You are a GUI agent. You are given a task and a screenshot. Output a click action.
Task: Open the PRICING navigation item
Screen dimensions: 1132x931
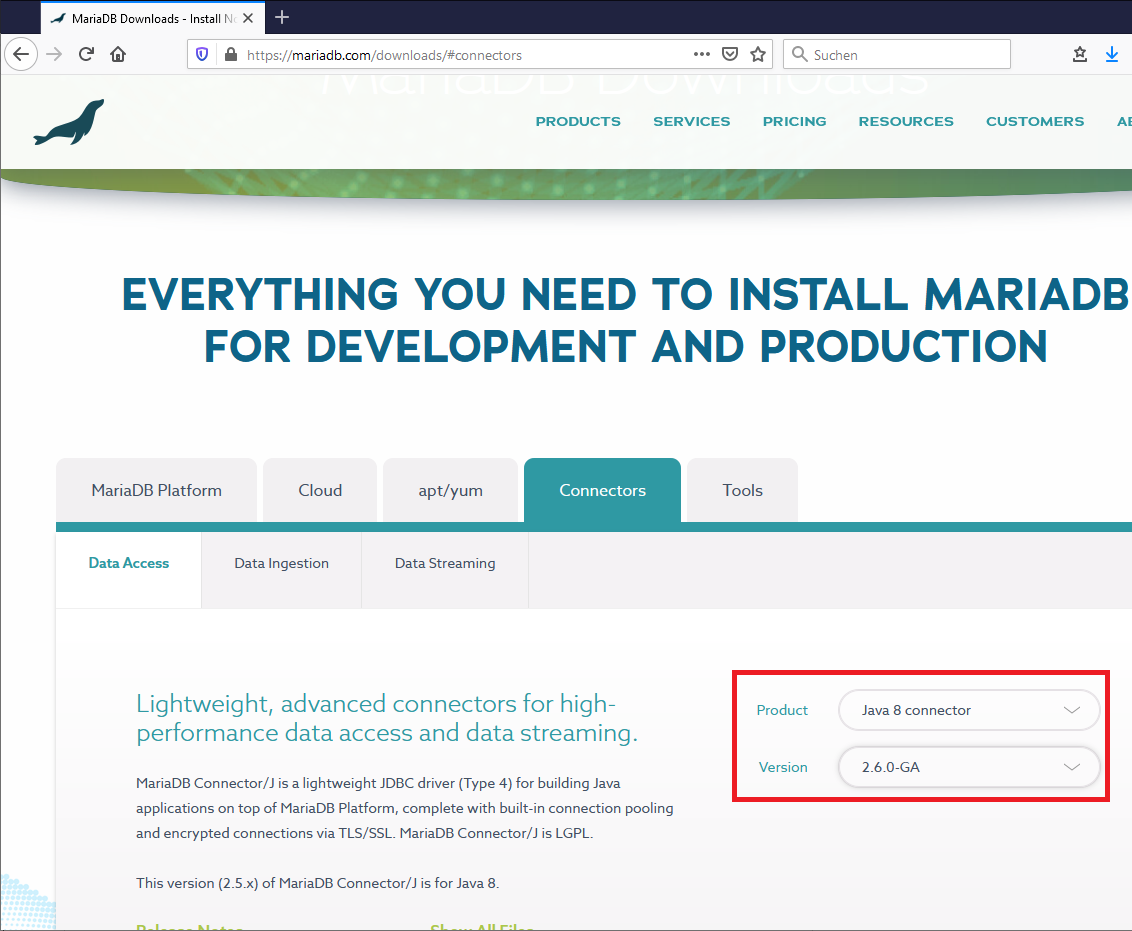click(794, 121)
